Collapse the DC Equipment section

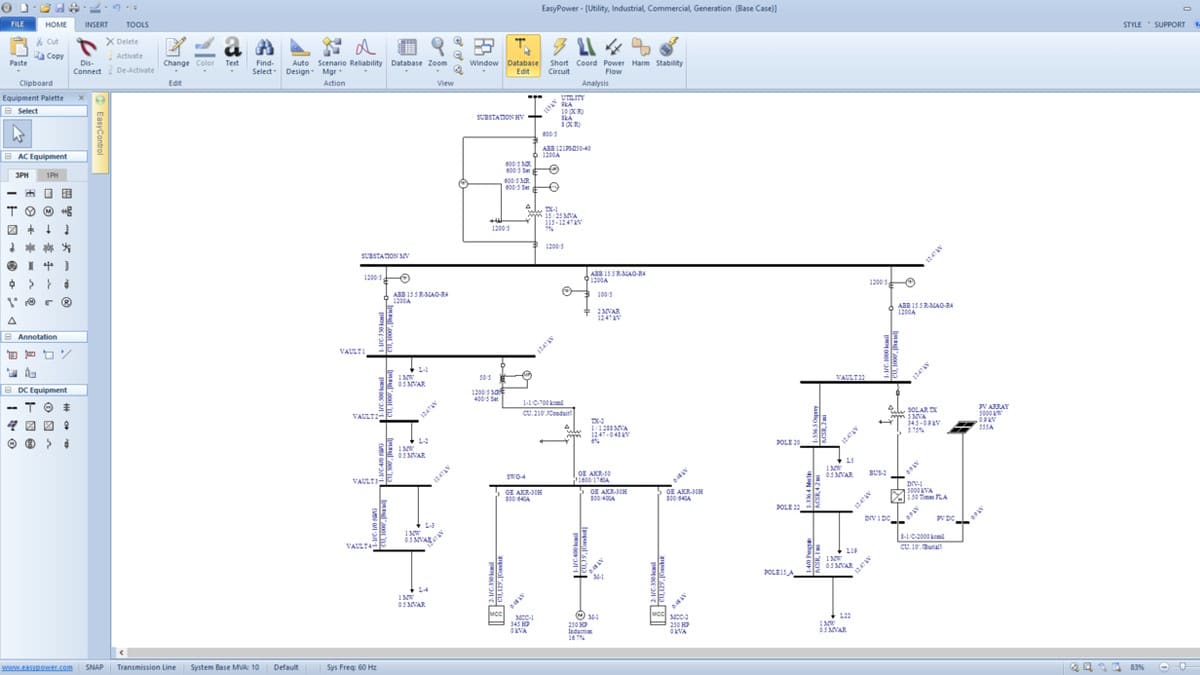8,390
